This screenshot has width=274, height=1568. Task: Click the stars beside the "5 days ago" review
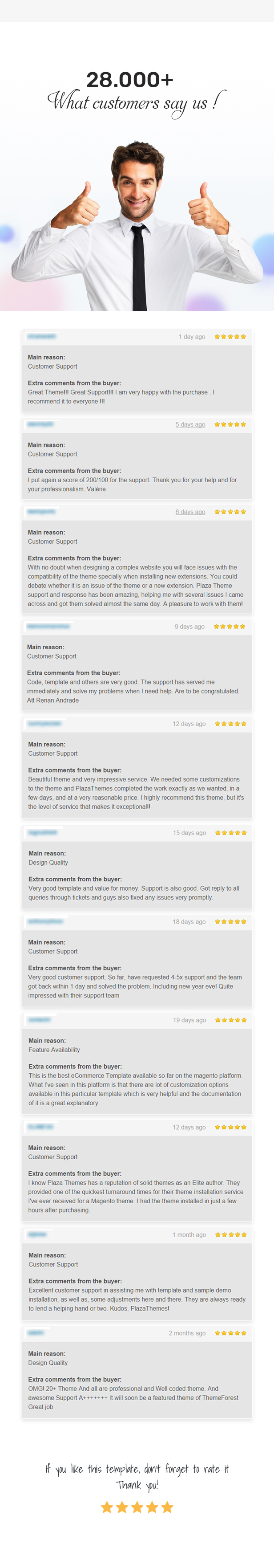coord(230,424)
